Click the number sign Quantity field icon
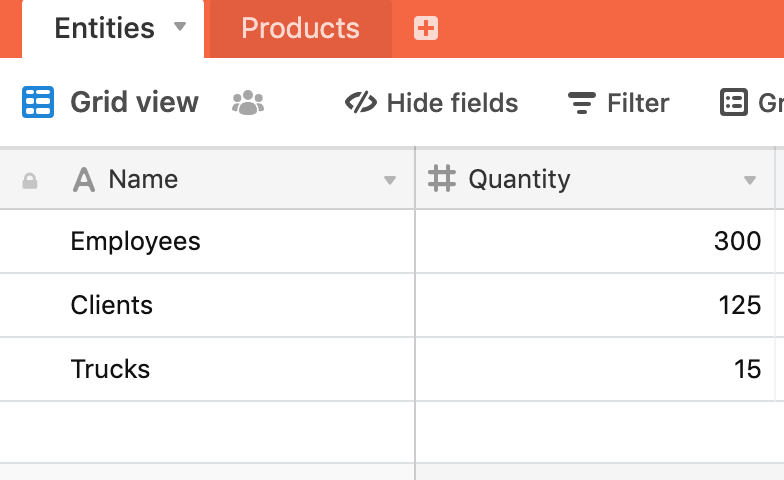The height and width of the screenshot is (480, 784). click(x=442, y=178)
